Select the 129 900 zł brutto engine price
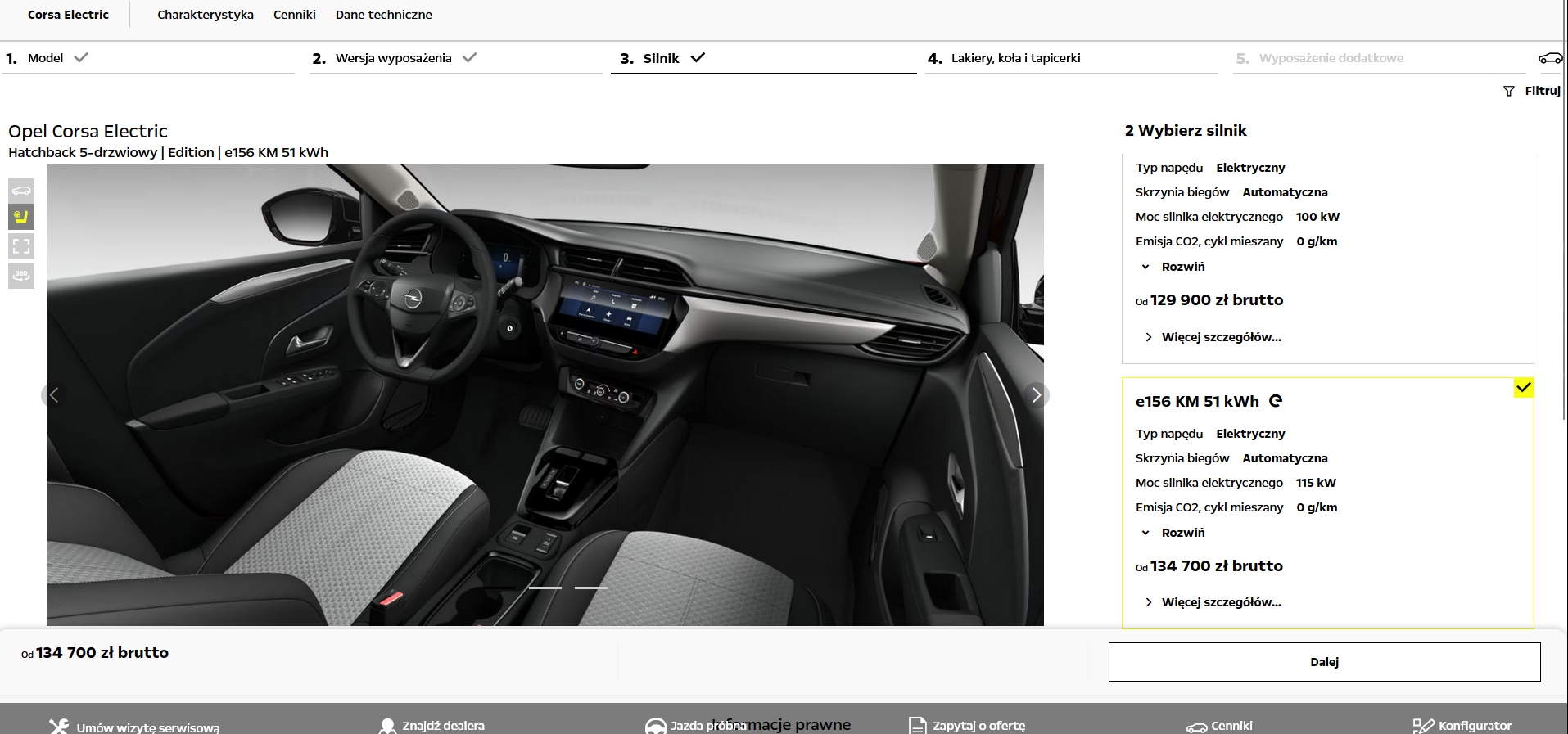This screenshot has width=1568, height=734. pyautogui.click(x=1217, y=300)
